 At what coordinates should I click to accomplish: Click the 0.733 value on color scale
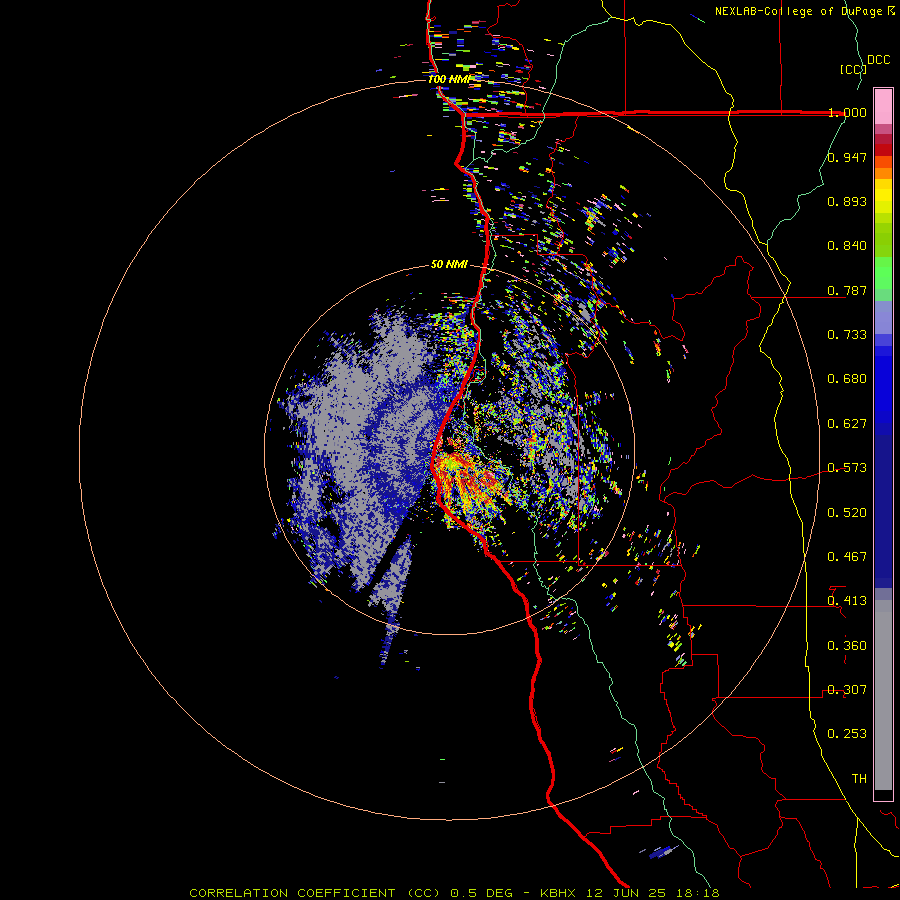[847, 335]
